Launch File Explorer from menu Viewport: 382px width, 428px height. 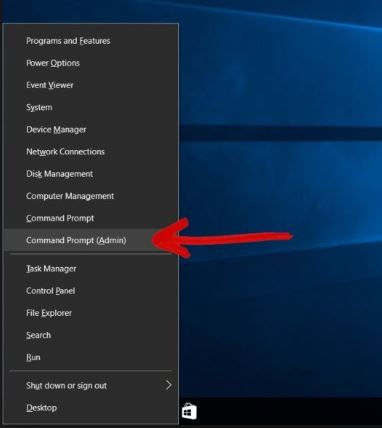click(91, 313)
